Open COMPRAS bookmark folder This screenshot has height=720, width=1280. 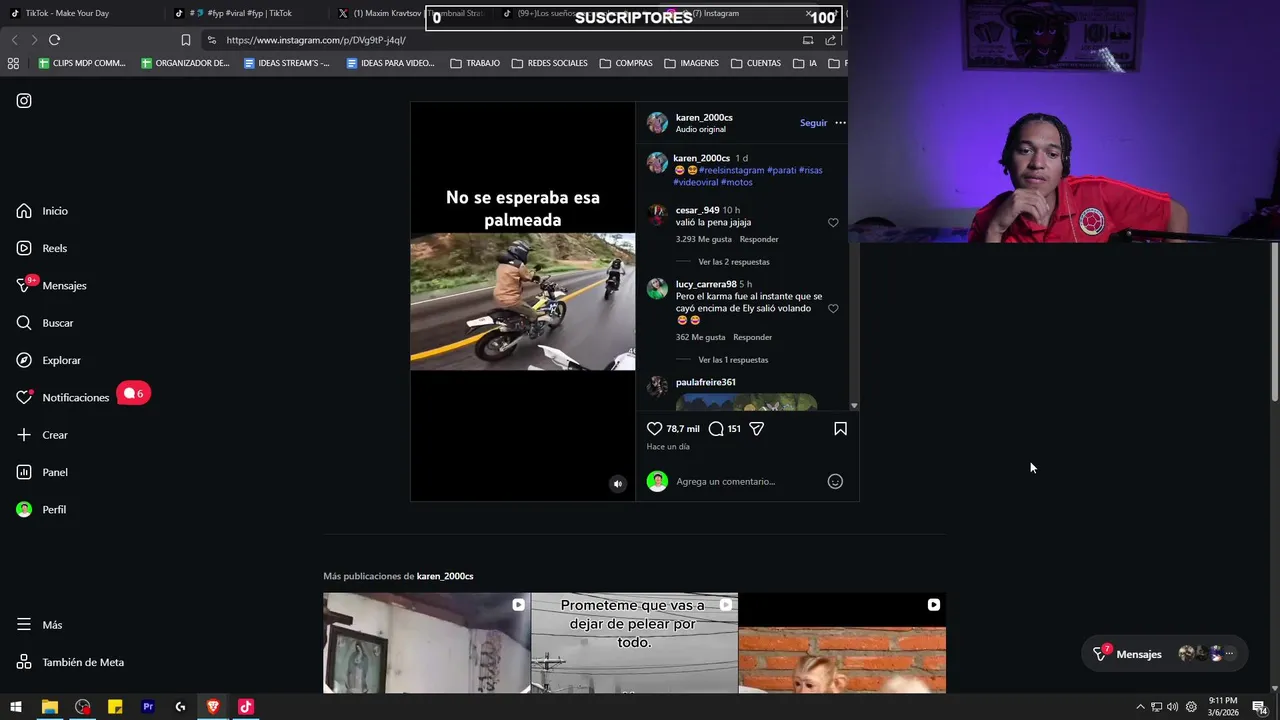coord(626,63)
